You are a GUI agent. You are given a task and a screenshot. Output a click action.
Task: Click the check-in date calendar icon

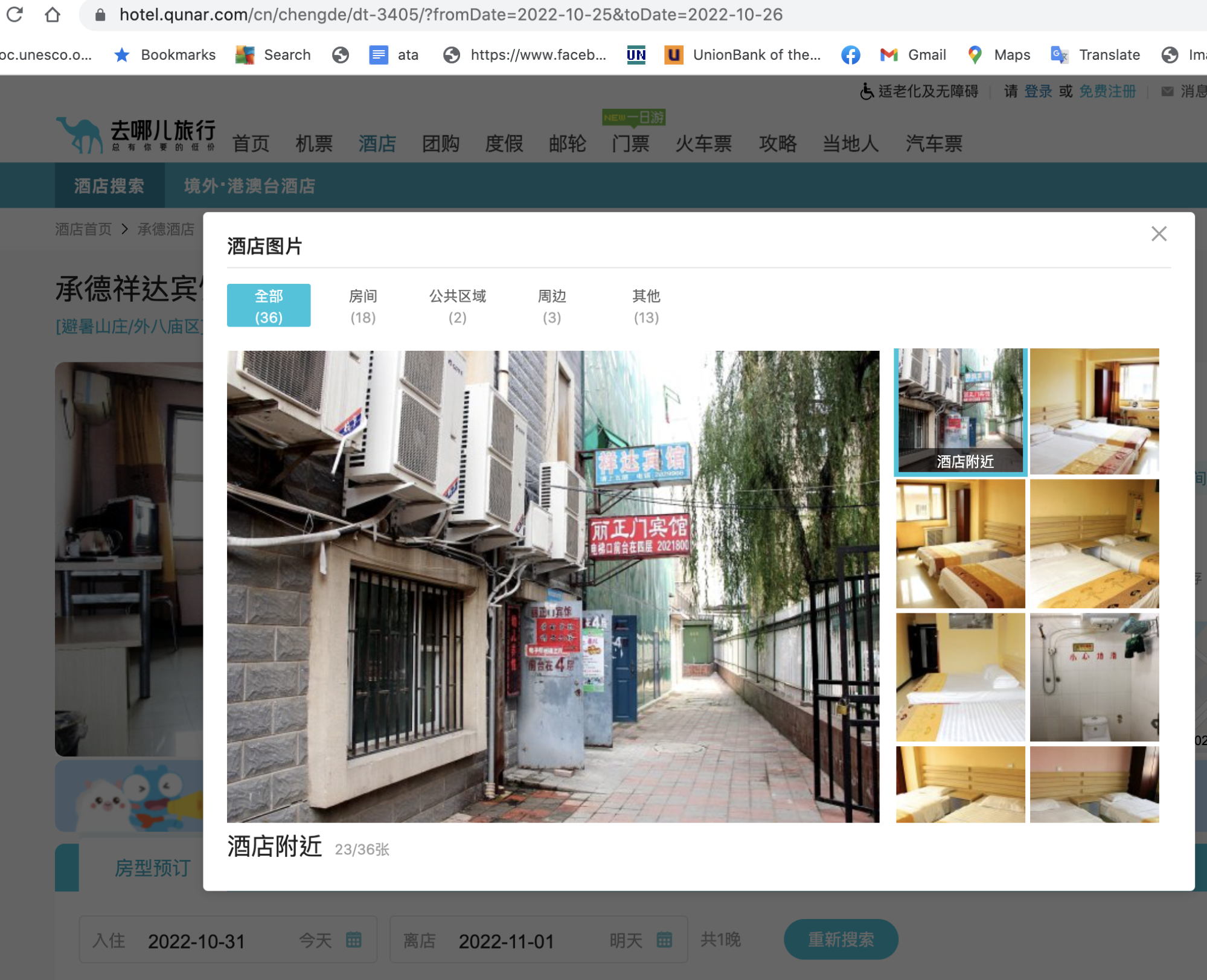[x=354, y=940]
